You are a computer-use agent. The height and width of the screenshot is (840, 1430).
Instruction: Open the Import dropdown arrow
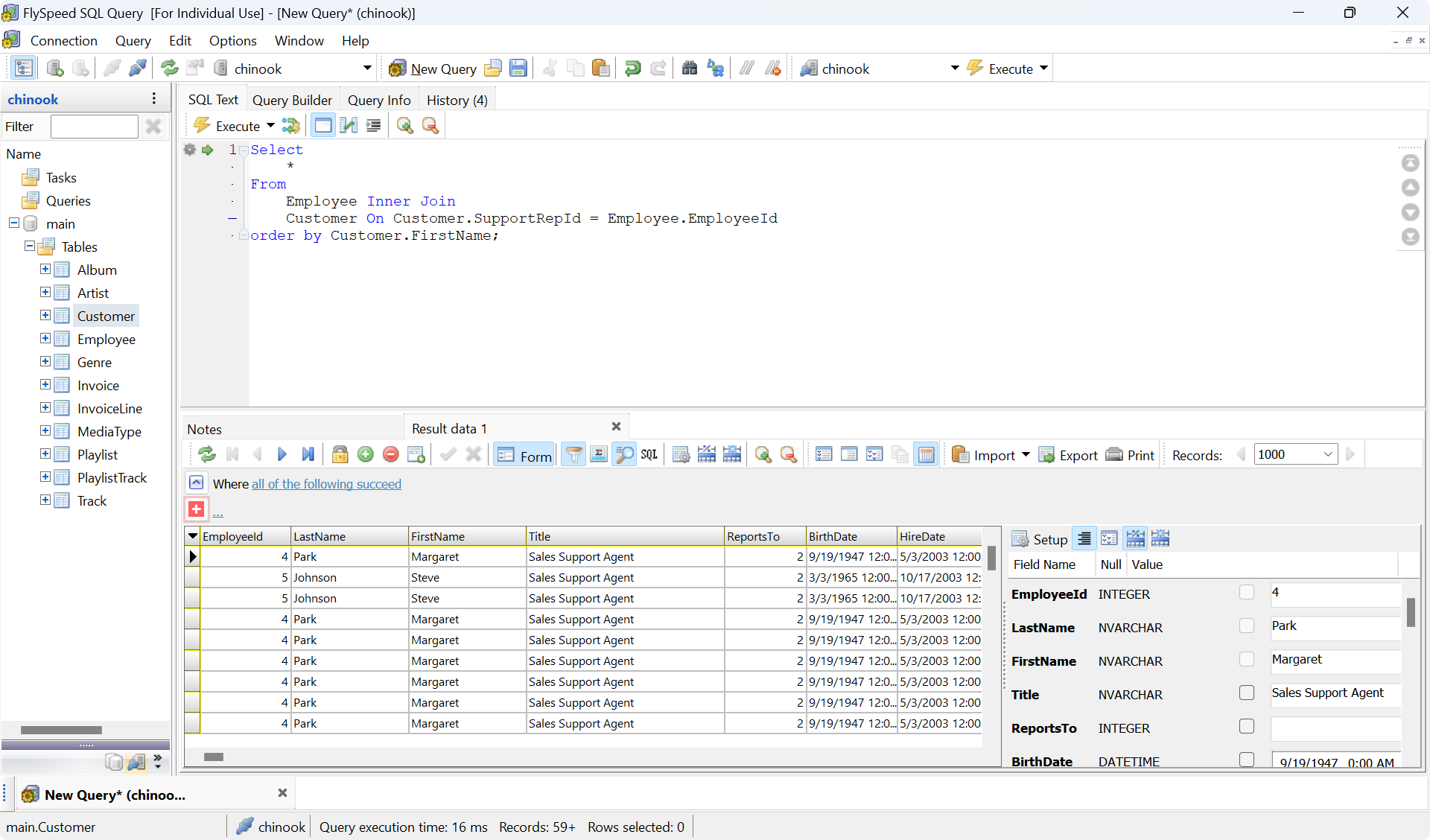1026,454
